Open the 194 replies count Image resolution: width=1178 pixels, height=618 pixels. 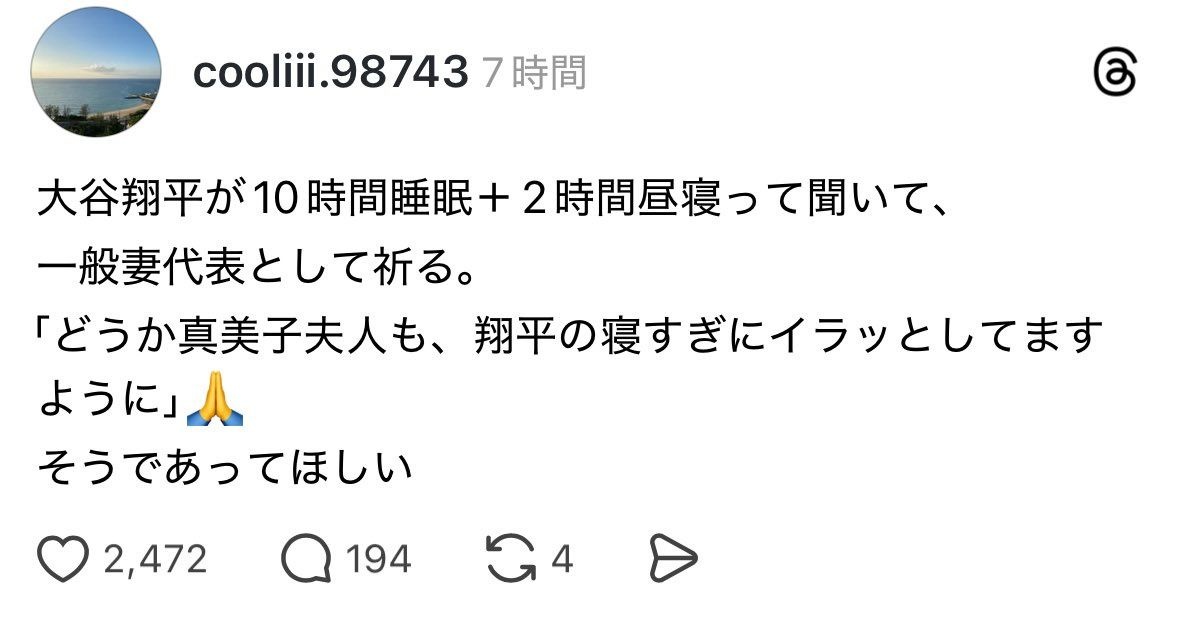coord(379,560)
